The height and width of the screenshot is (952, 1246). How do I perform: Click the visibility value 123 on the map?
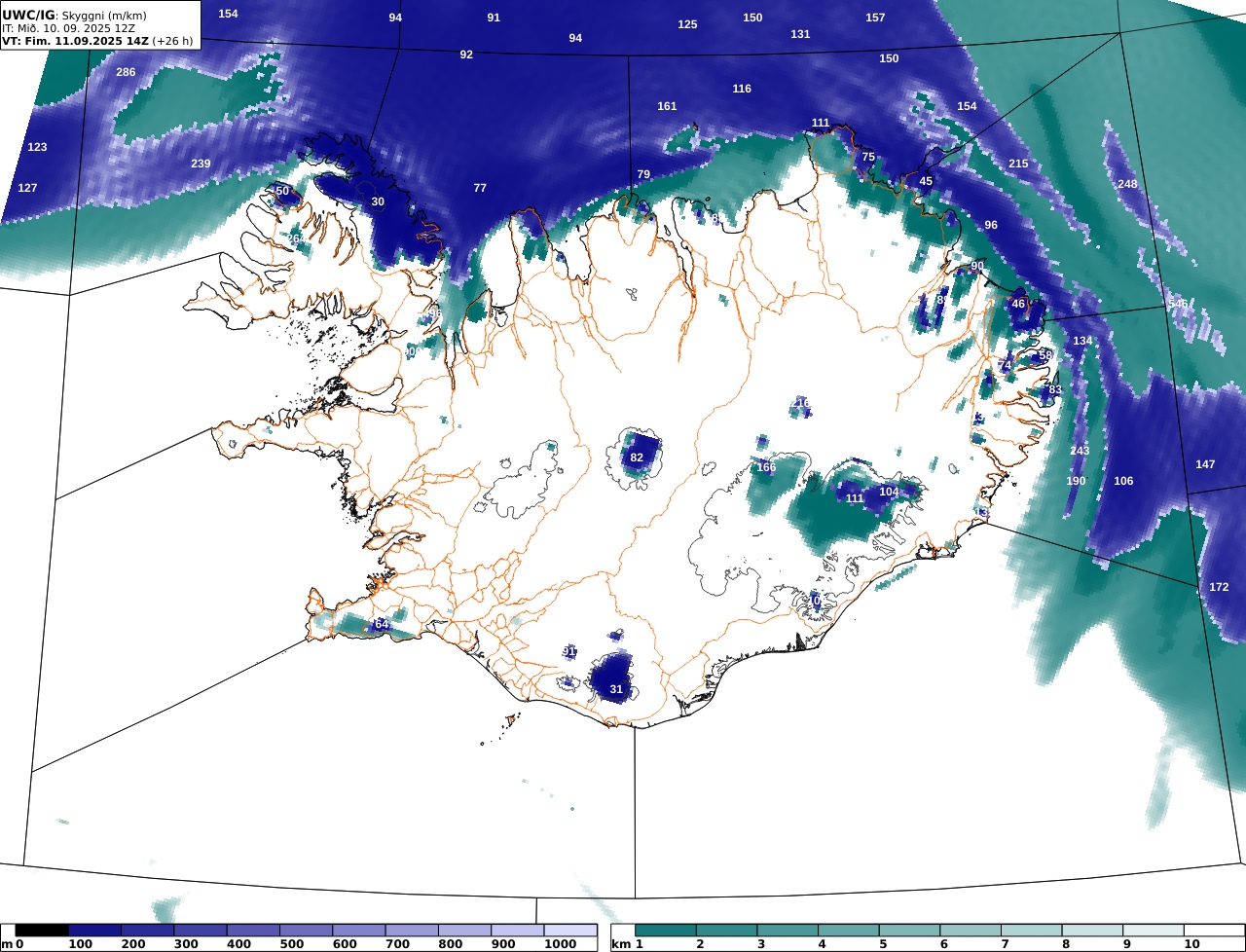[x=37, y=147]
